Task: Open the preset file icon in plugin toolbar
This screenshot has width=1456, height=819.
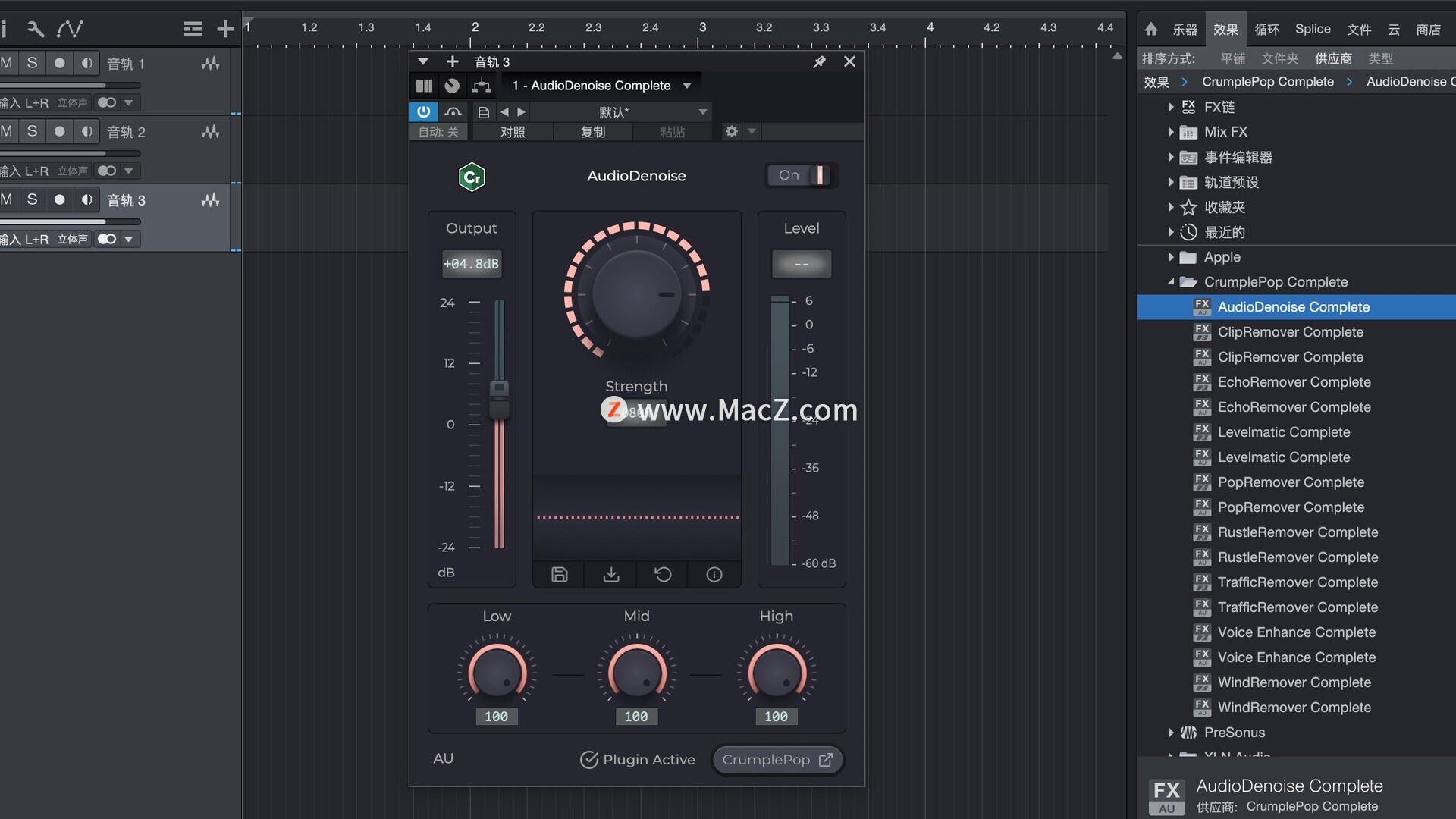Action: pyautogui.click(x=484, y=112)
